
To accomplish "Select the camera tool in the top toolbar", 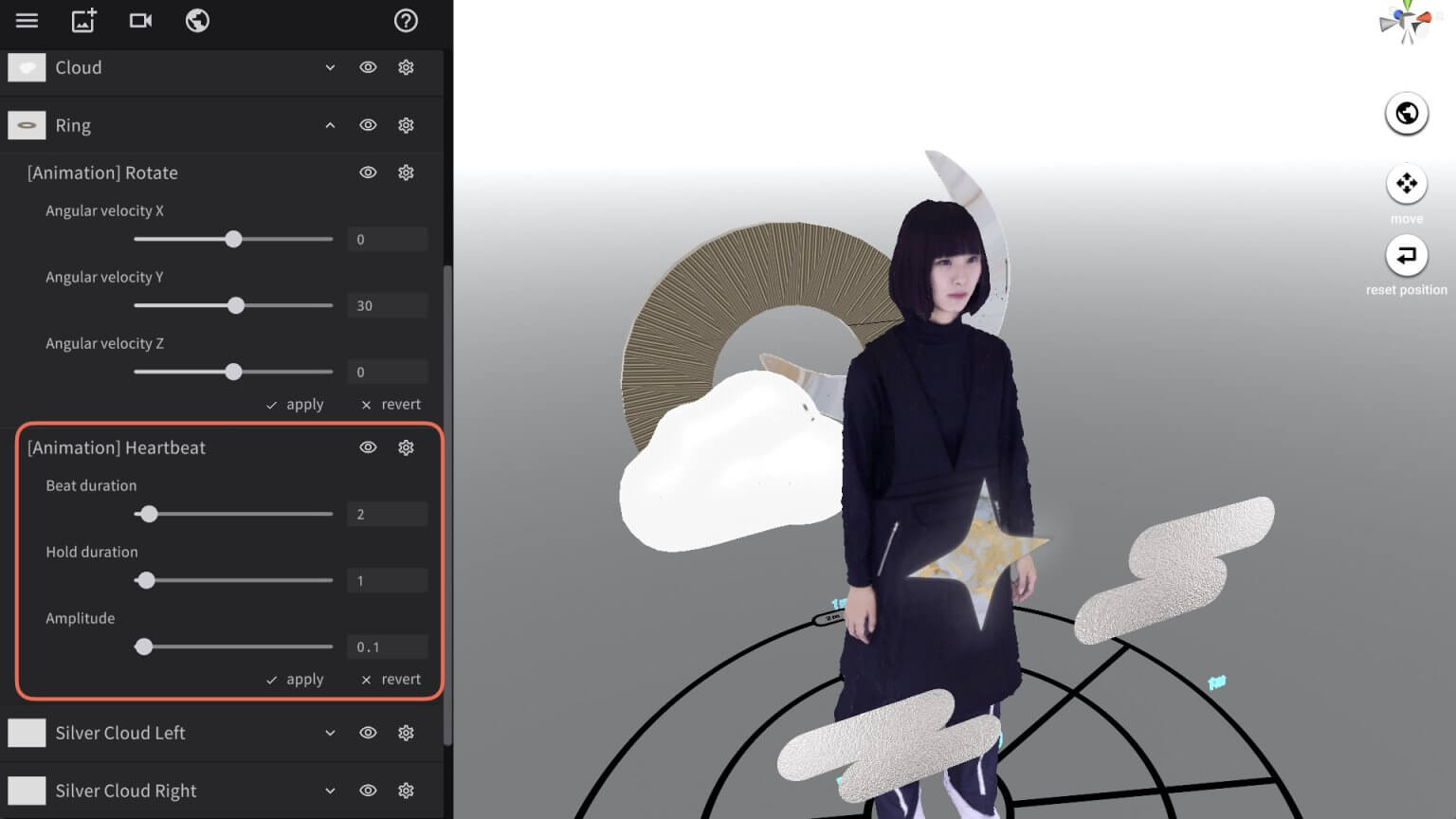I will pyautogui.click(x=140, y=21).
